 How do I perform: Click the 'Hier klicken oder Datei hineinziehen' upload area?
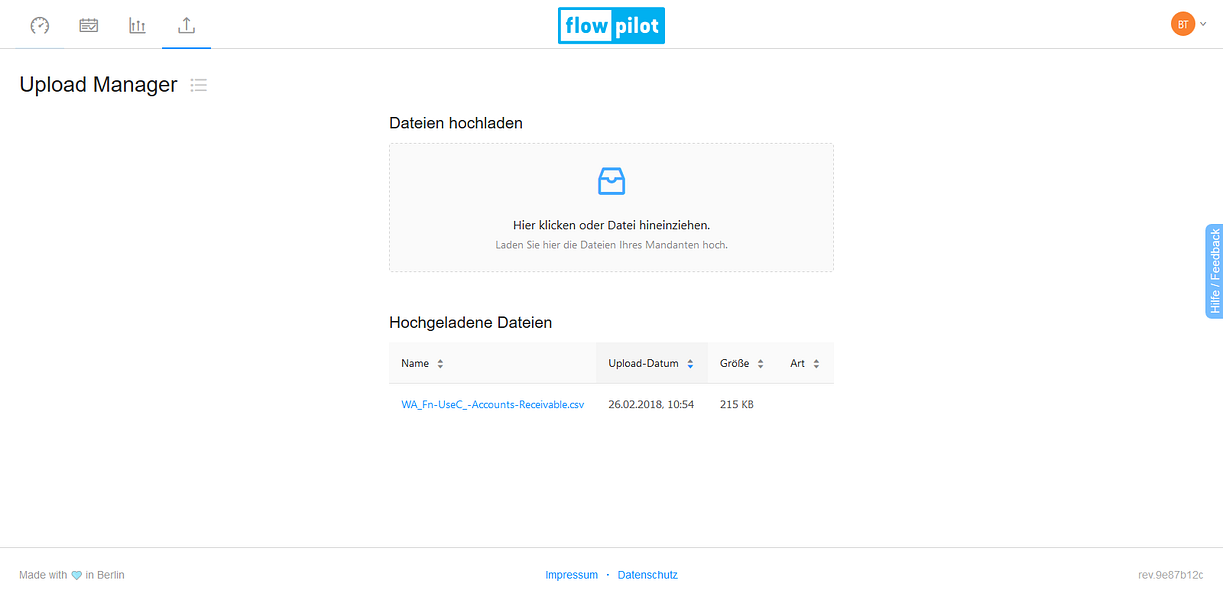tap(611, 208)
